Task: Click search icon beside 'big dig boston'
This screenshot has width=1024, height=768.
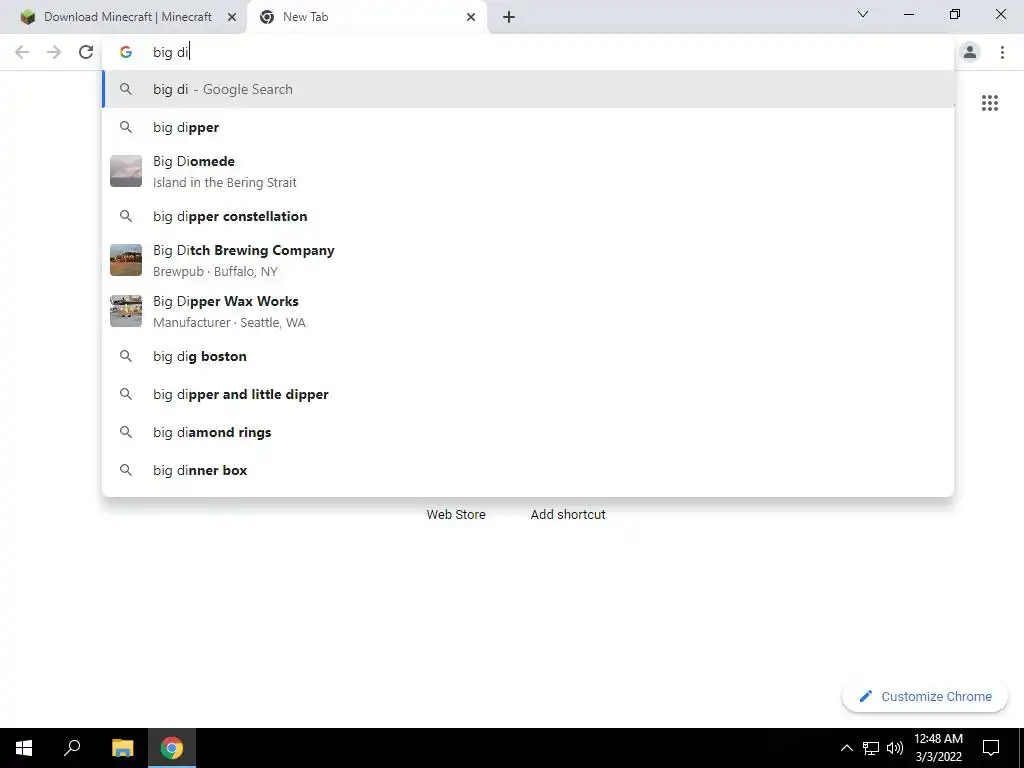Action: click(126, 357)
